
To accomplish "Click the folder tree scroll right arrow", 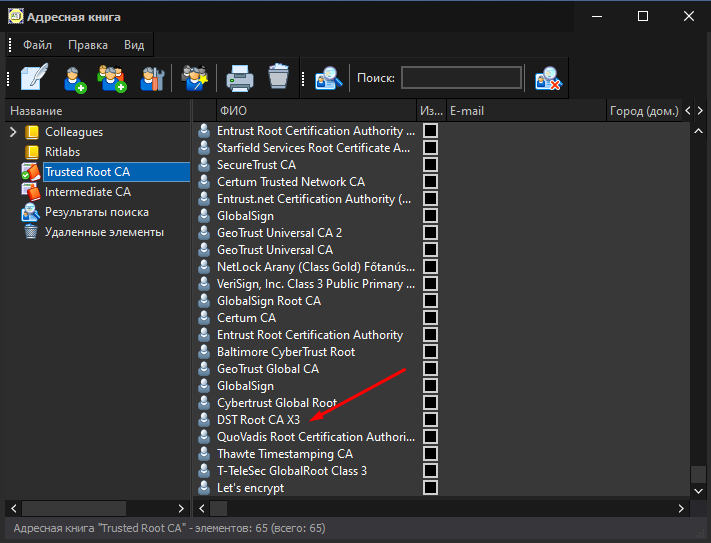I will [x=181, y=509].
